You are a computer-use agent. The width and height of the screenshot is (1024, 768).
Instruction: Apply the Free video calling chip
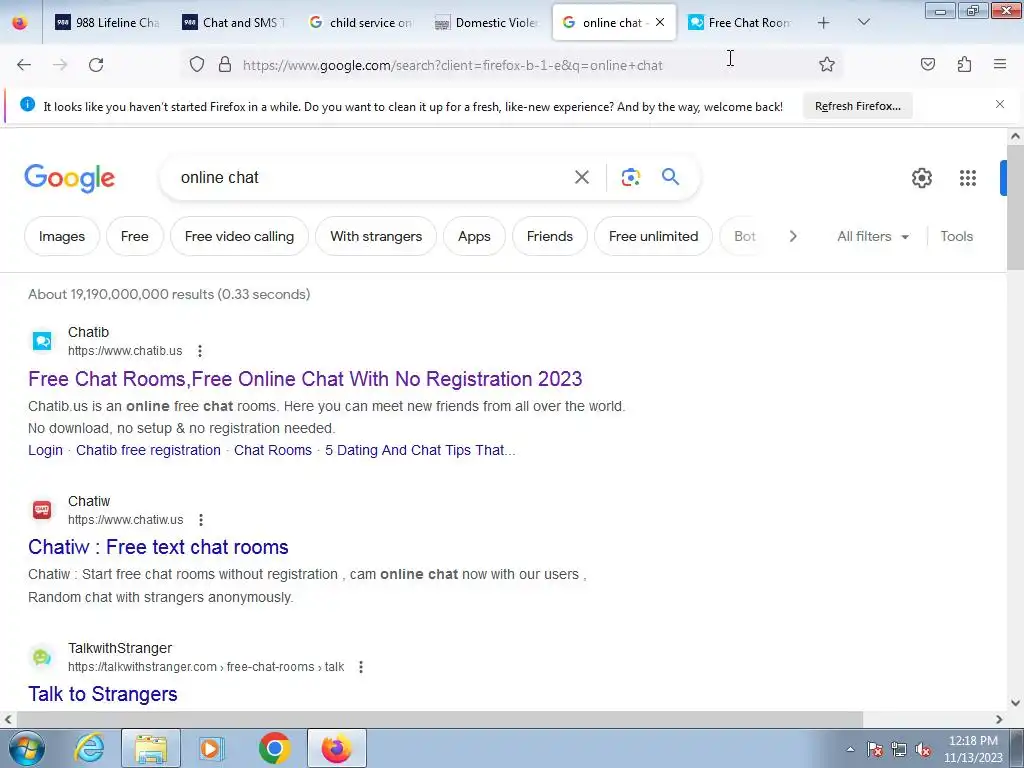point(239,236)
